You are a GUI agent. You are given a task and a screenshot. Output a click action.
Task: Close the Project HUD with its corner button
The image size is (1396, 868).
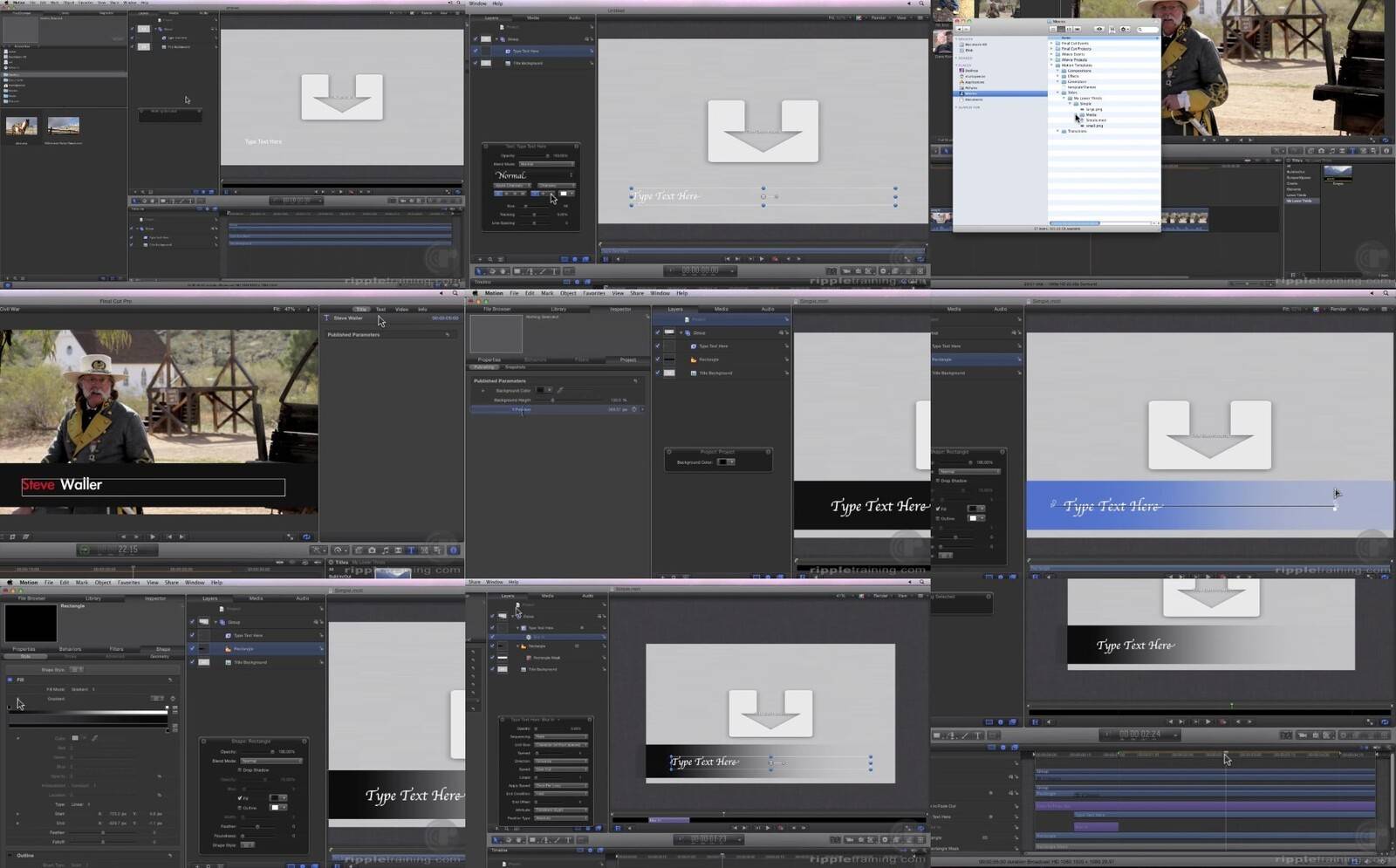pos(669,452)
